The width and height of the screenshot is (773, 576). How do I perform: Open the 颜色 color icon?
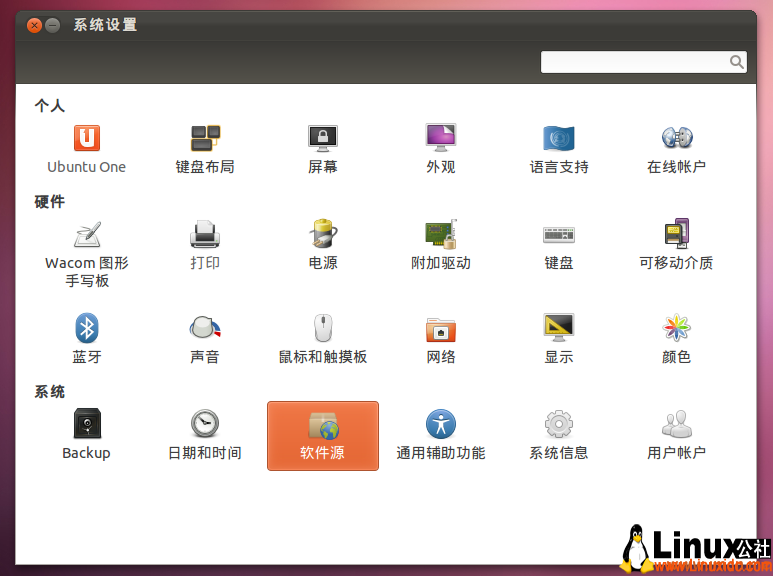coord(677,327)
